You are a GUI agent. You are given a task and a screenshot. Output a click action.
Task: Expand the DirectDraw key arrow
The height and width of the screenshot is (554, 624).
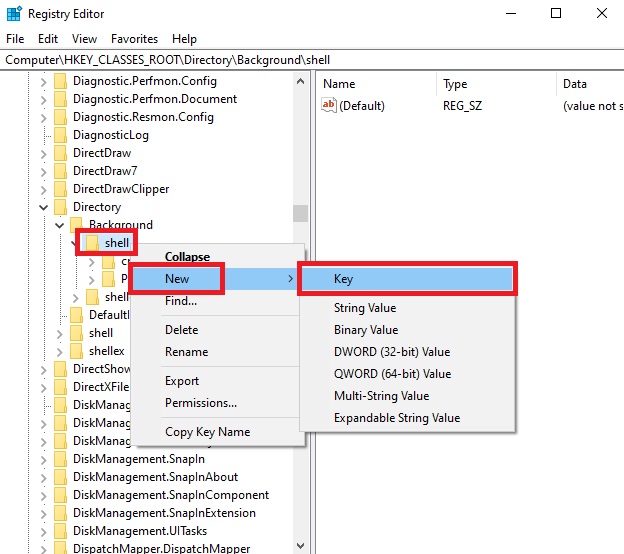click(x=43, y=153)
